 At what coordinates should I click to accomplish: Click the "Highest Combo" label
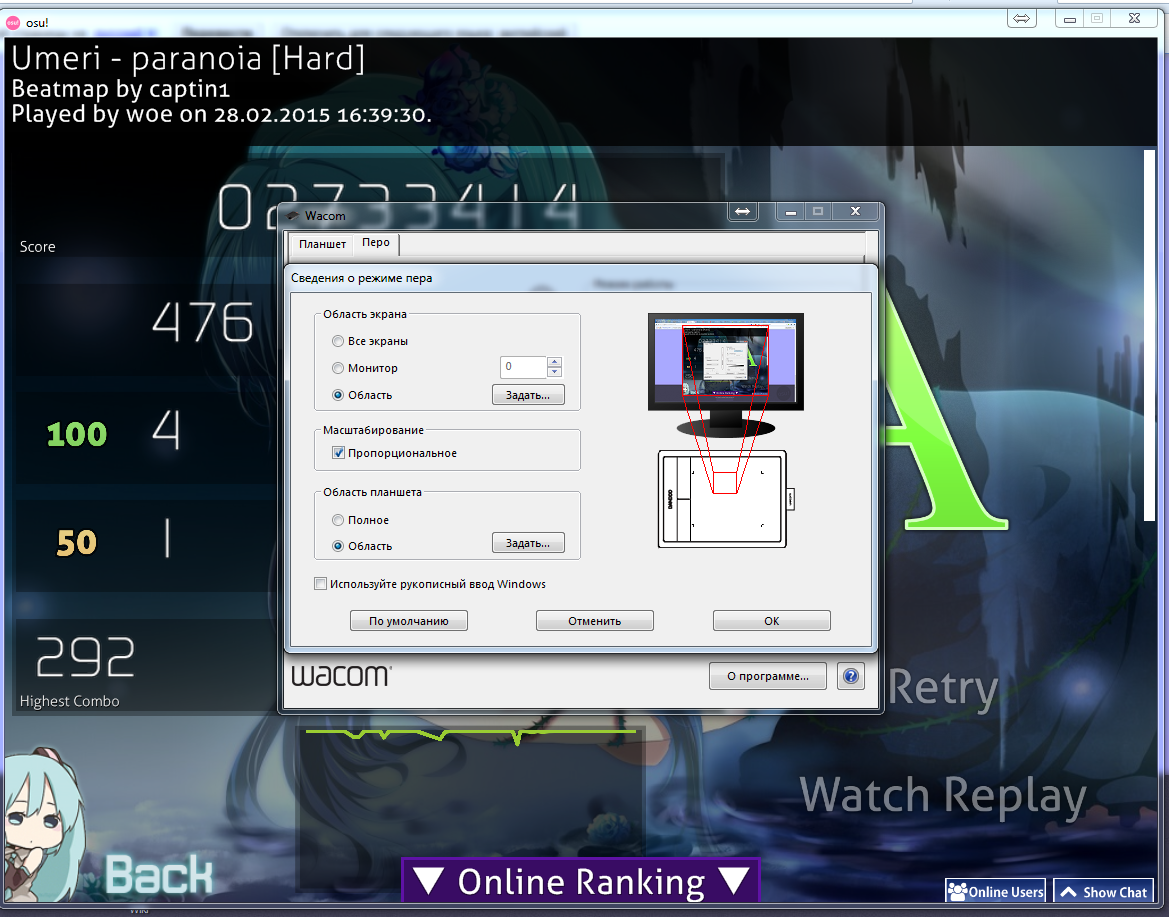[x=69, y=701]
